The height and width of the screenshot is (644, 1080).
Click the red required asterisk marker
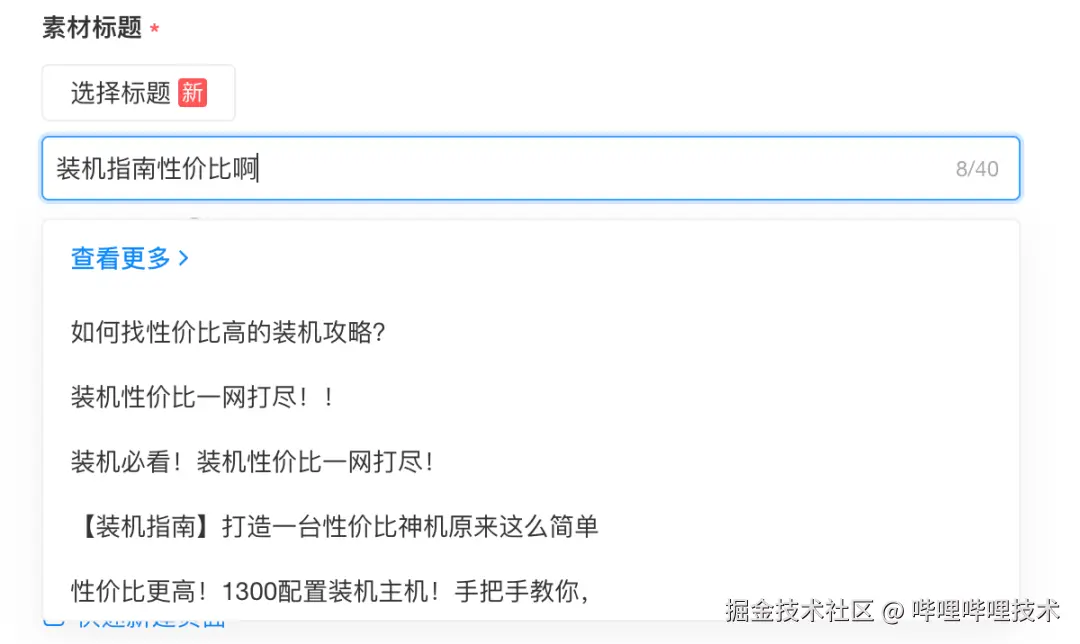tap(154, 29)
